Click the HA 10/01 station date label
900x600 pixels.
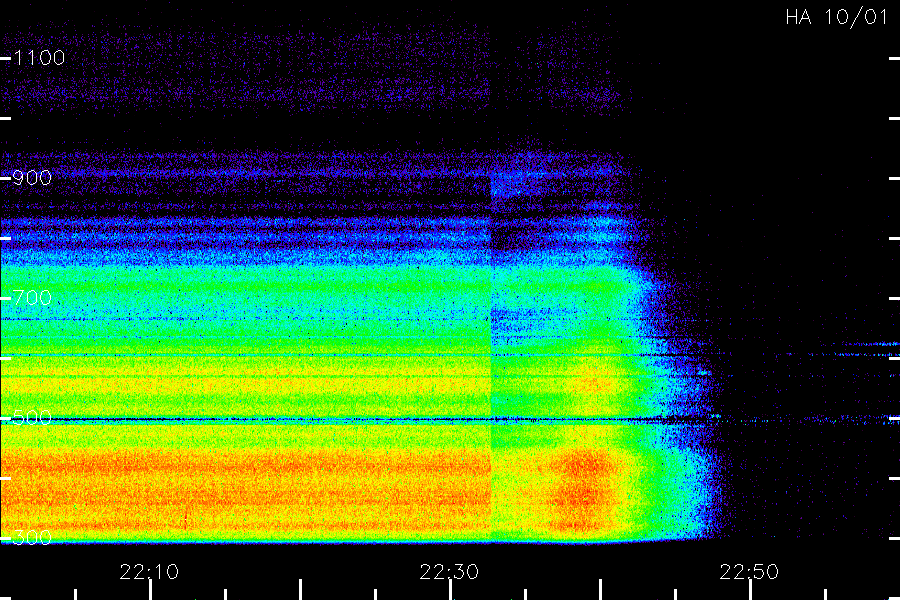click(836, 17)
